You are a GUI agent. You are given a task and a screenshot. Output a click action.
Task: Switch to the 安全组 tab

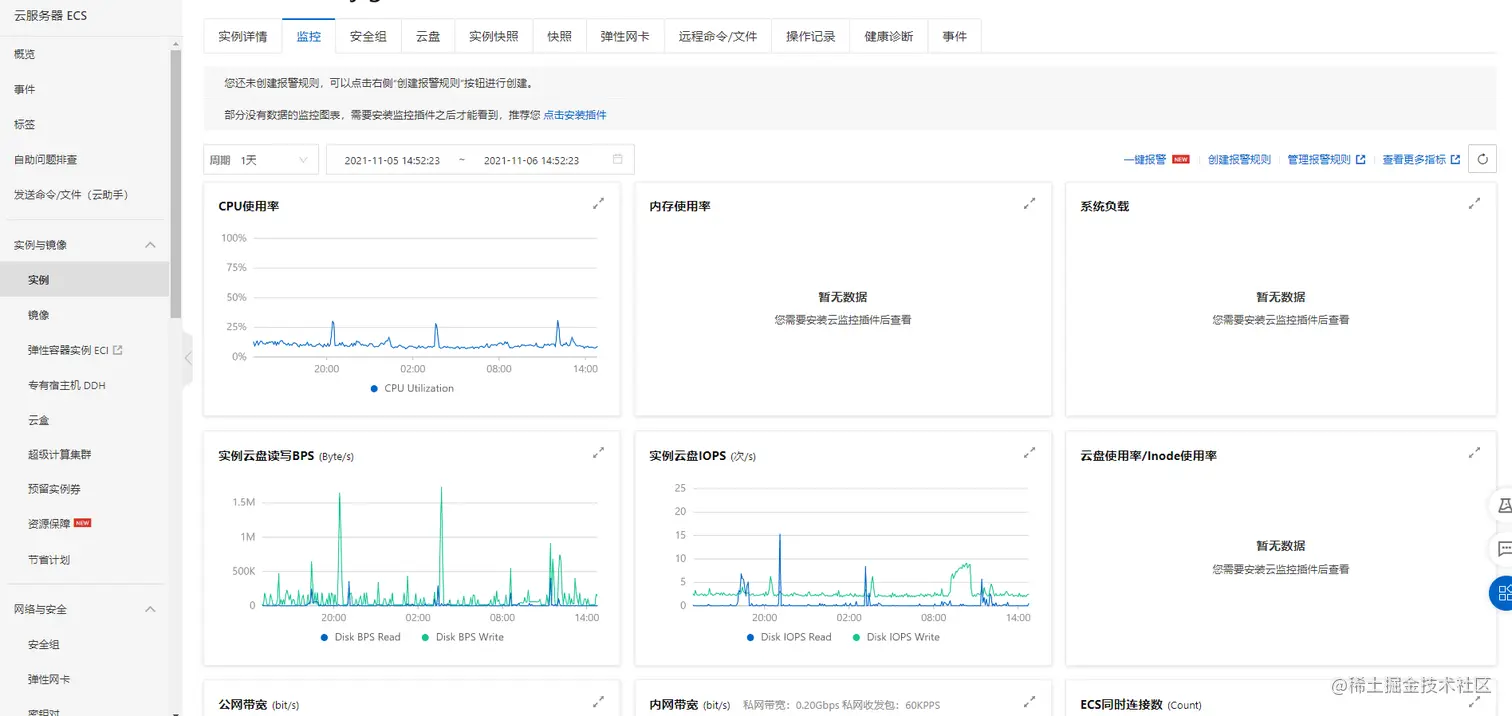(x=368, y=36)
